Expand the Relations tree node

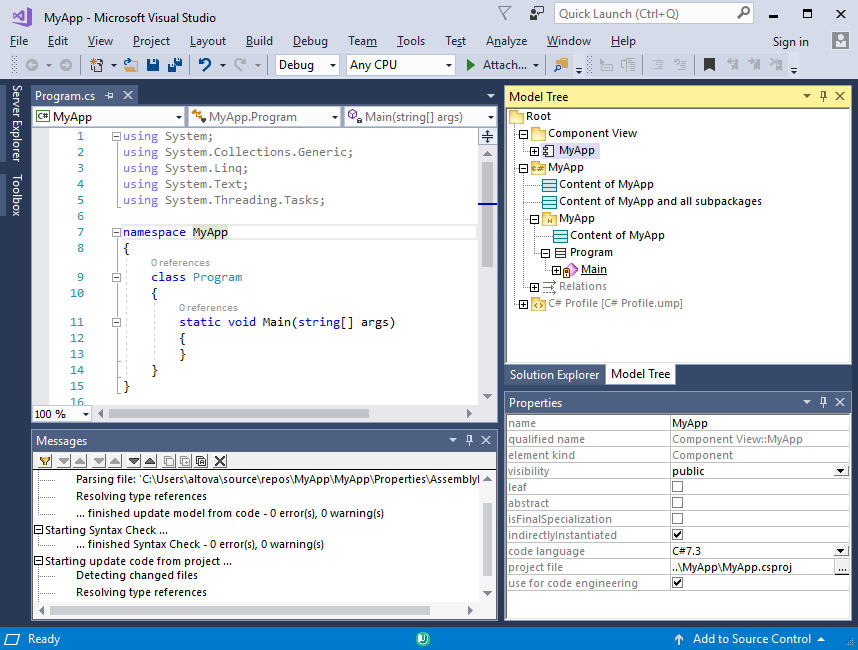pos(534,287)
